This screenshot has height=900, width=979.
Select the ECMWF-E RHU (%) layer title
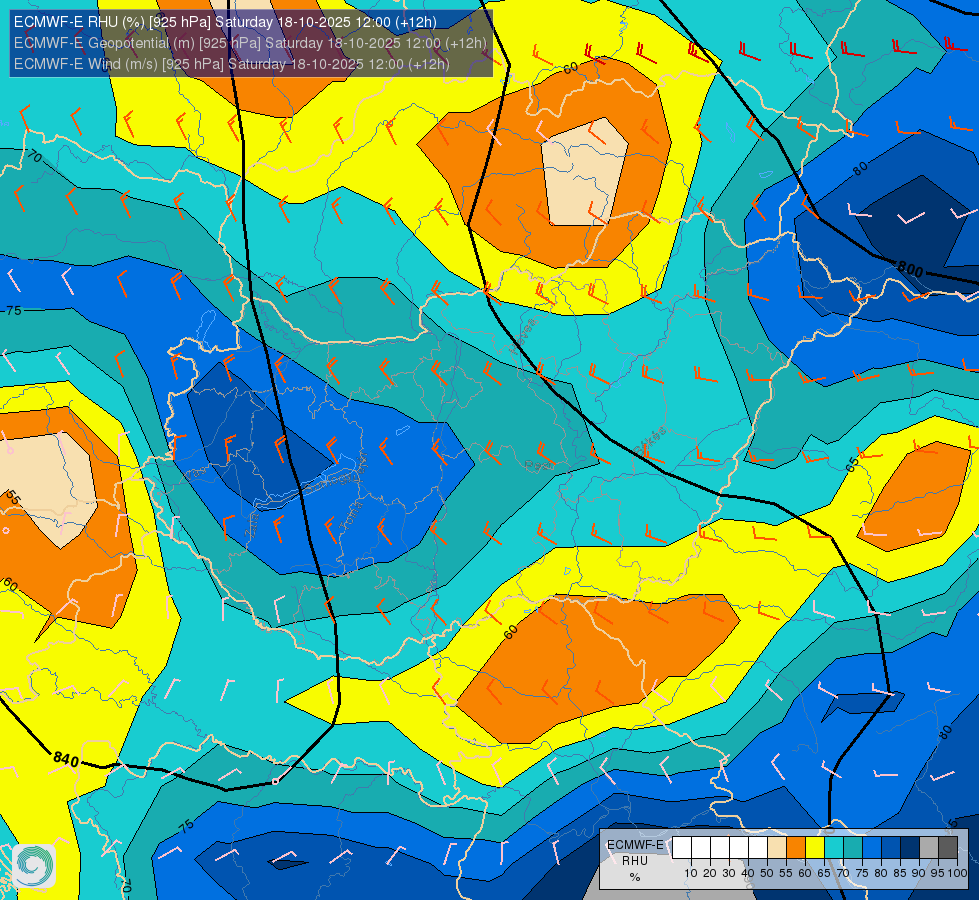click(x=225, y=22)
